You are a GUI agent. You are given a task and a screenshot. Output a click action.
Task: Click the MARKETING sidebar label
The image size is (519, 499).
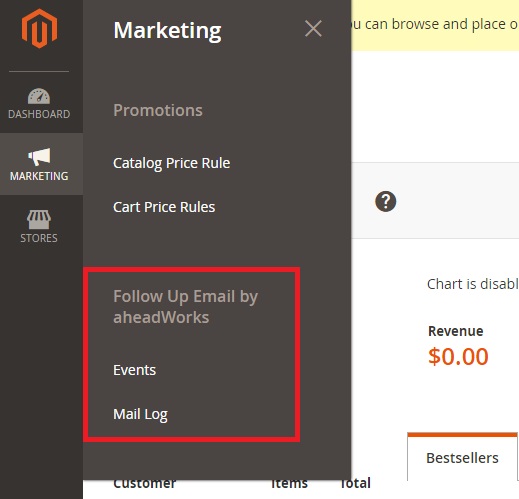pos(39,176)
